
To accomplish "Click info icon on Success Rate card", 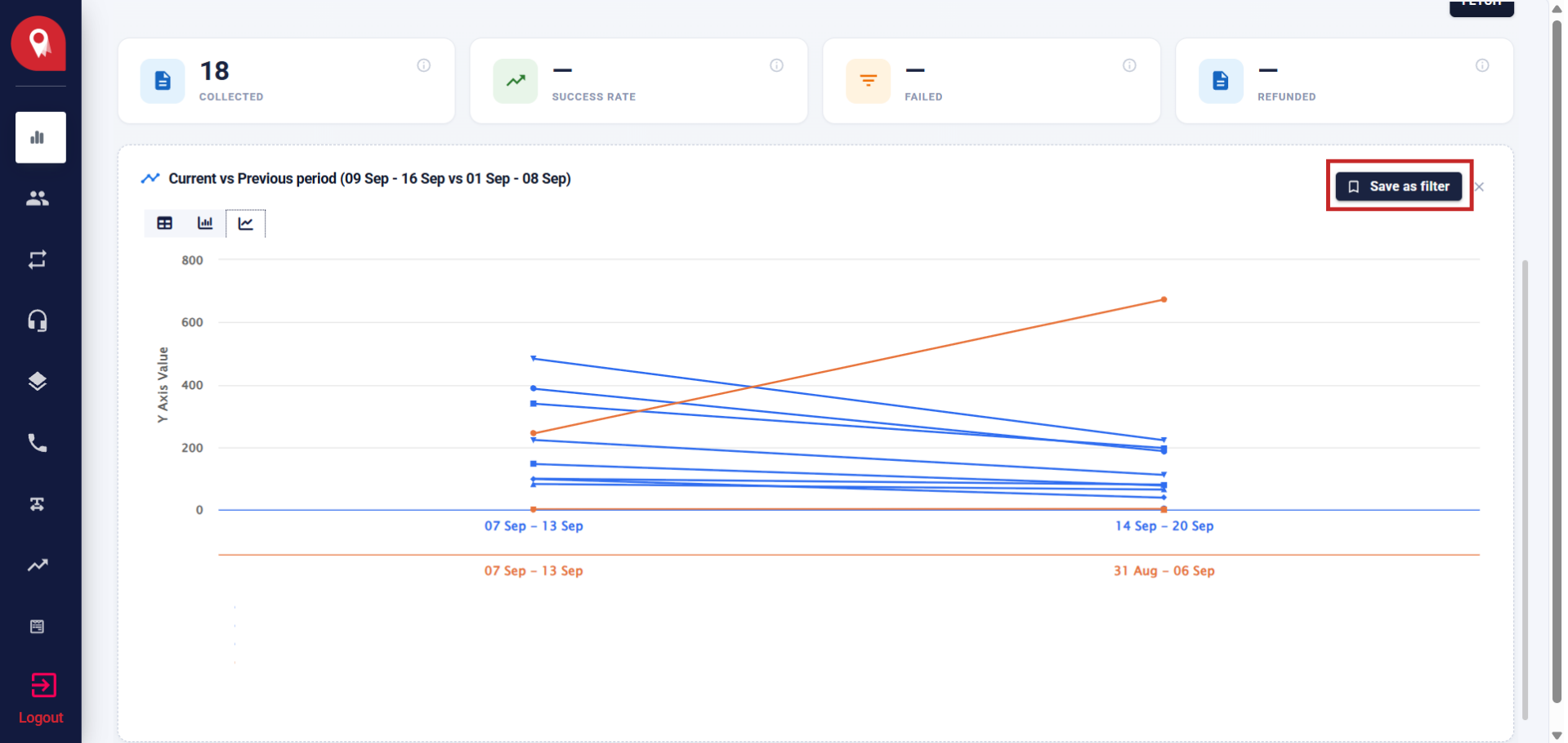I will [777, 65].
